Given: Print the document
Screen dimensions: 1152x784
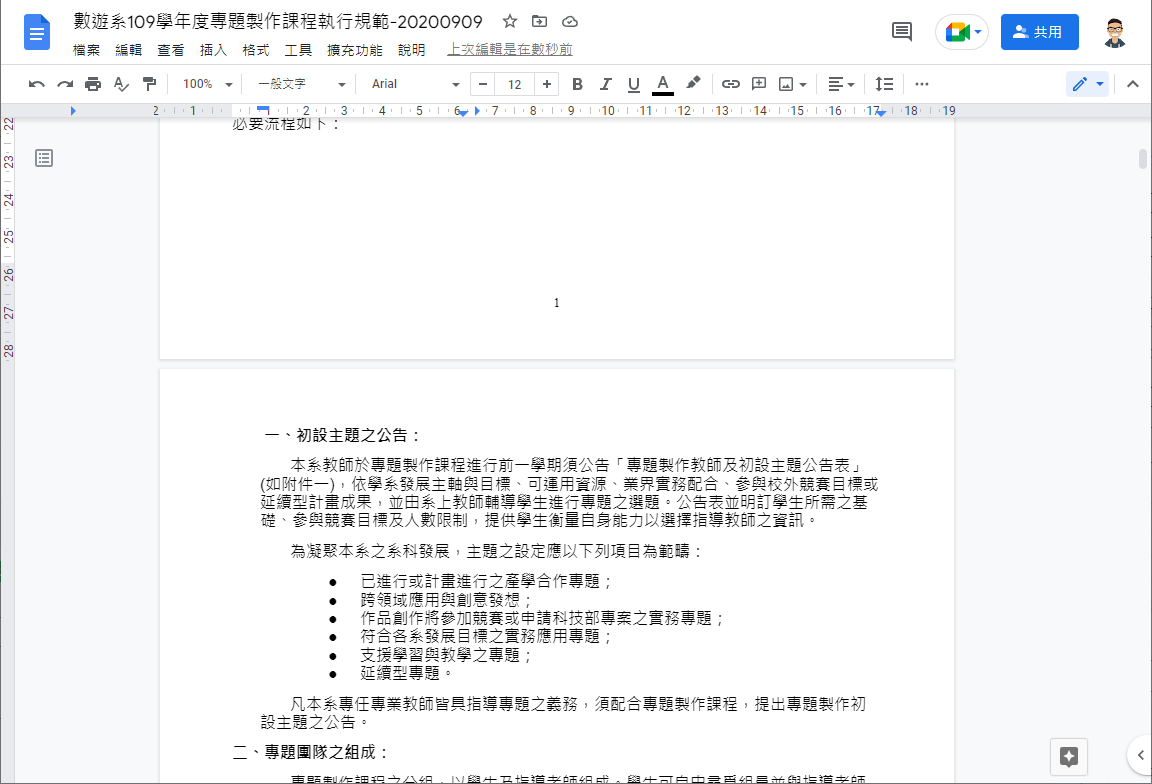Looking at the screenshot, I should 93,84.
